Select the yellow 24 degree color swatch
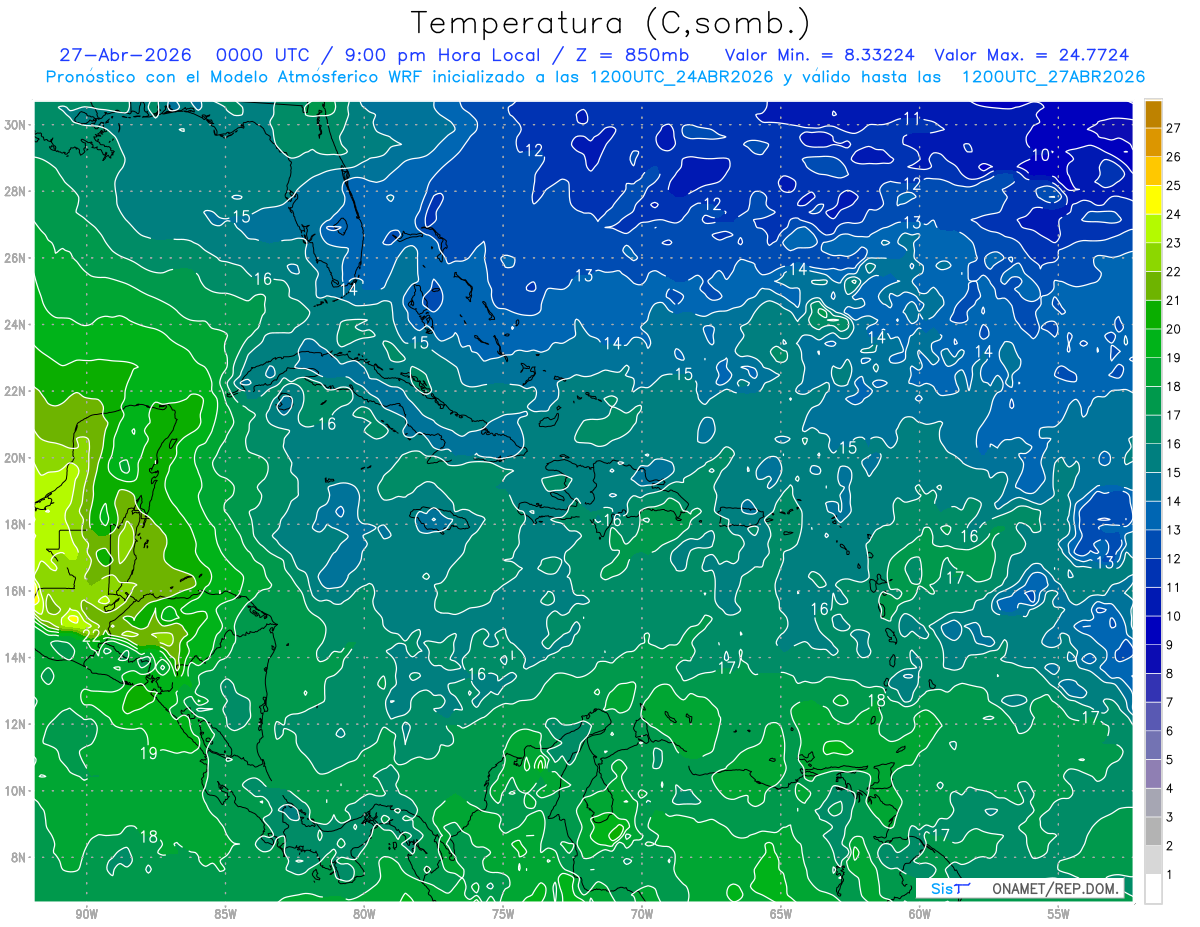 click(x=1153, y=214)
